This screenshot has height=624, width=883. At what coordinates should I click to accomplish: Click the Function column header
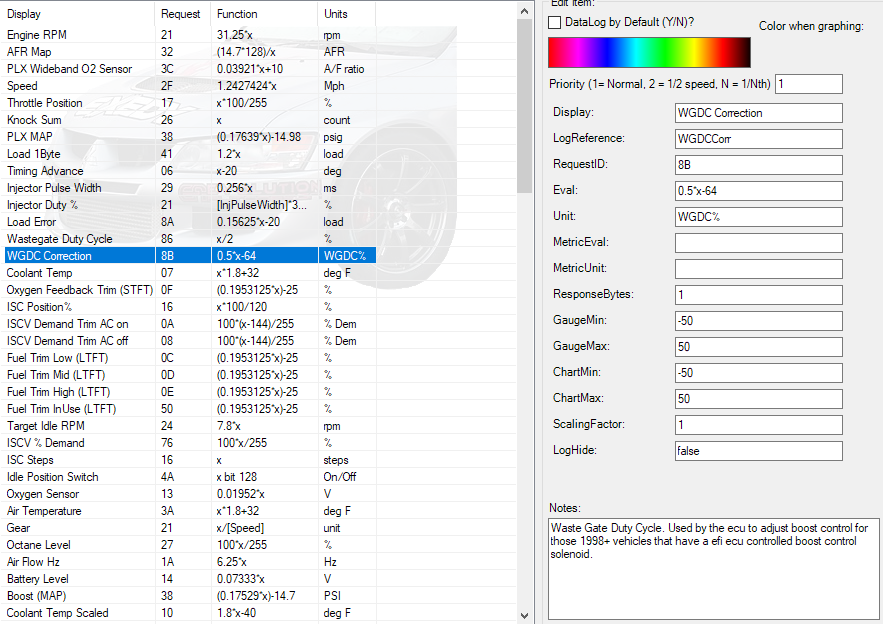coord(264,14)
